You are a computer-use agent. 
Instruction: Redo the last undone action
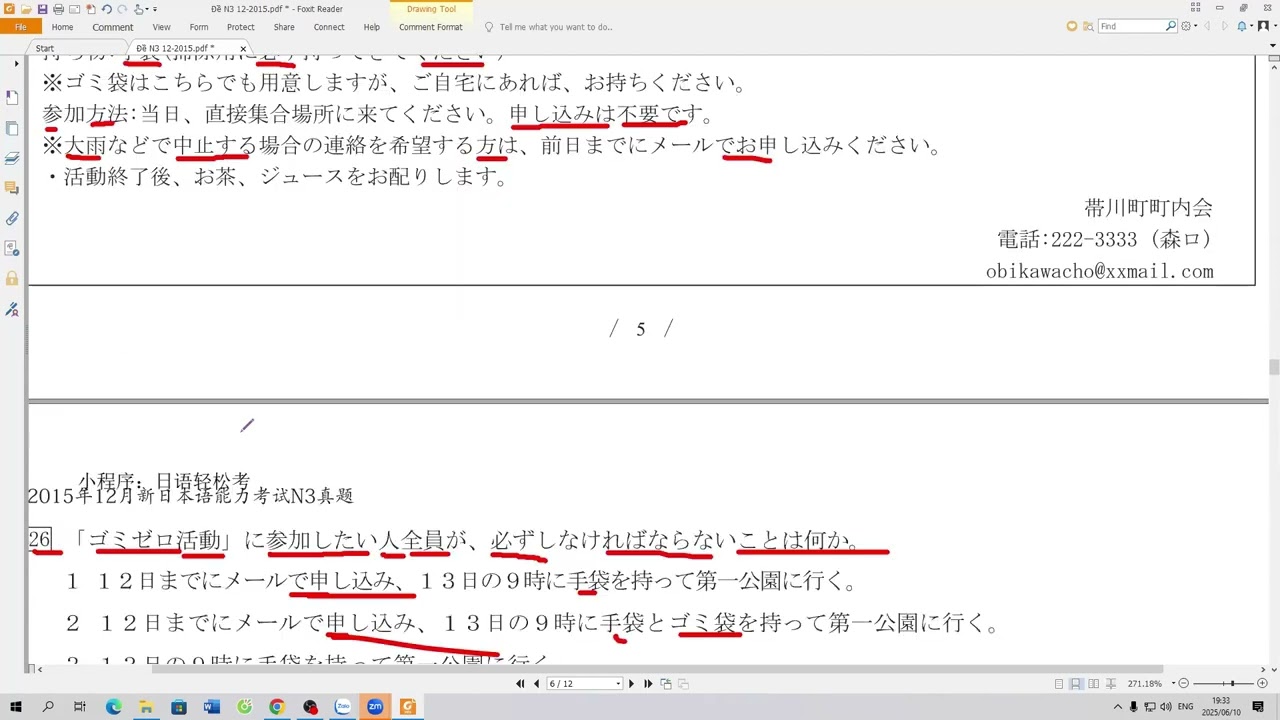(x=122, y=9)
